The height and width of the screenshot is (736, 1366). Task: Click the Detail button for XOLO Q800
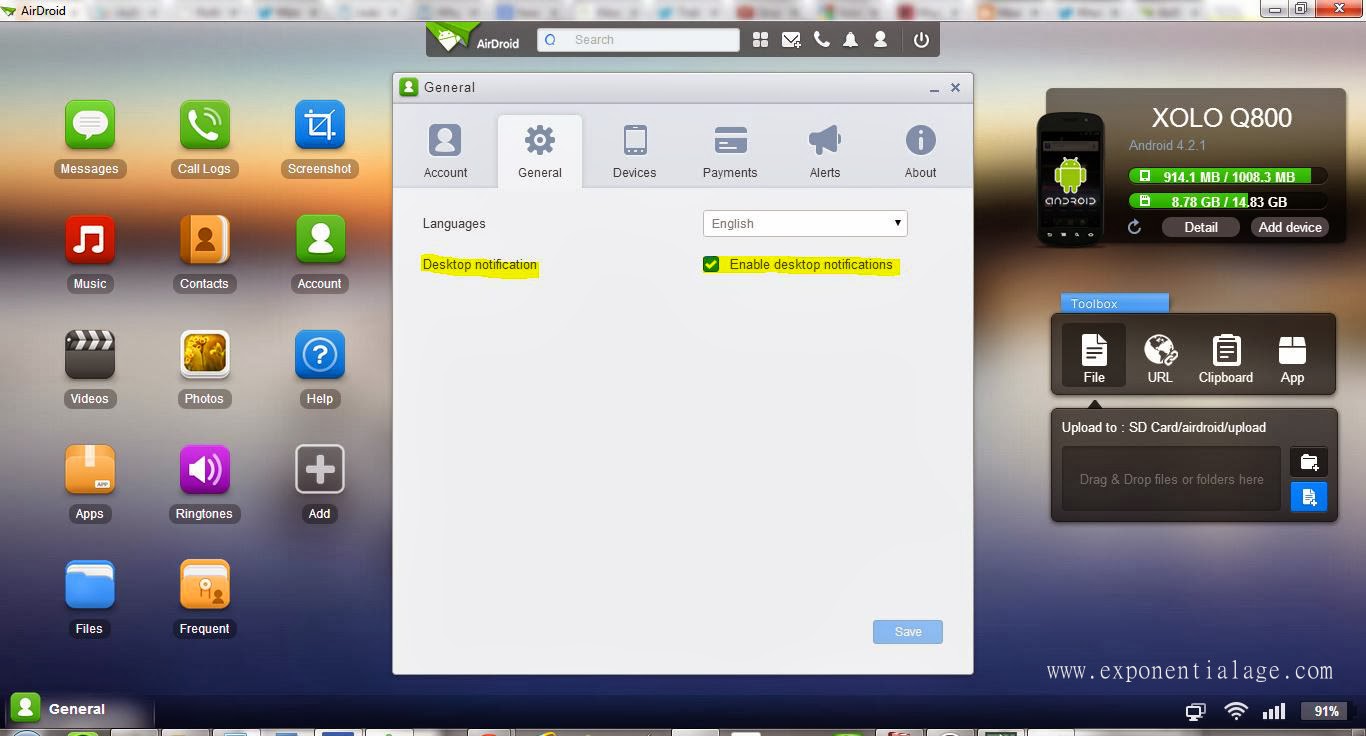[x=1201, y=227]
